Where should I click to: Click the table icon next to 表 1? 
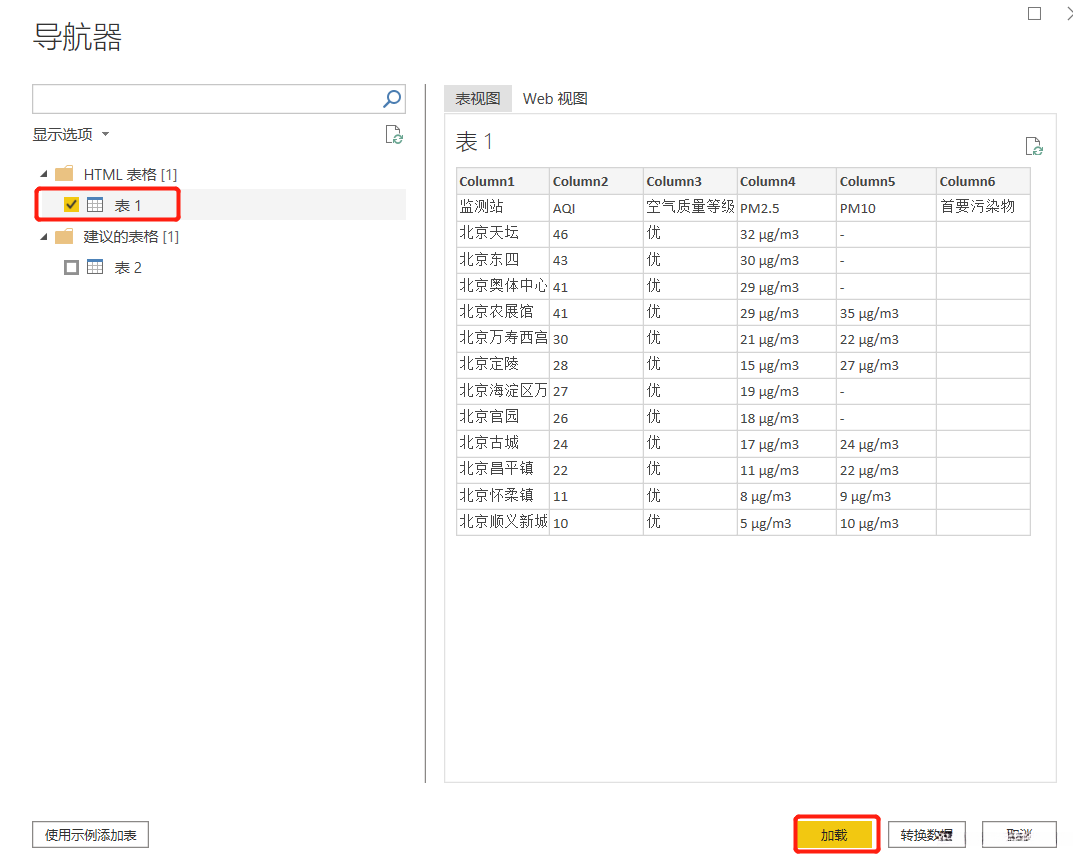point(95,205)
